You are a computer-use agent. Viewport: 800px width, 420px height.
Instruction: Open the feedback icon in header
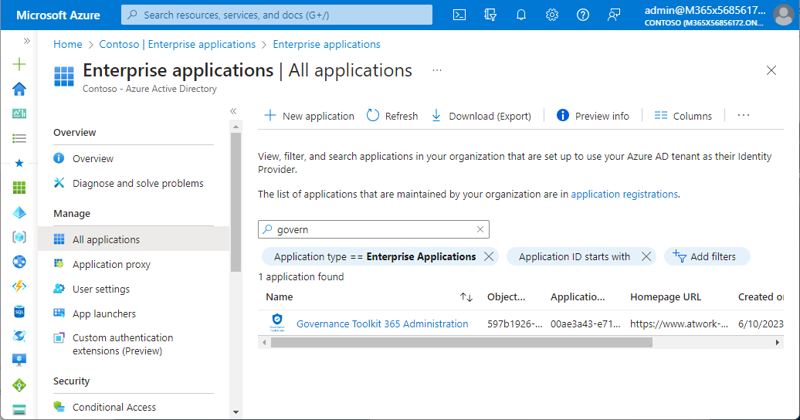(x=614, y=15)
